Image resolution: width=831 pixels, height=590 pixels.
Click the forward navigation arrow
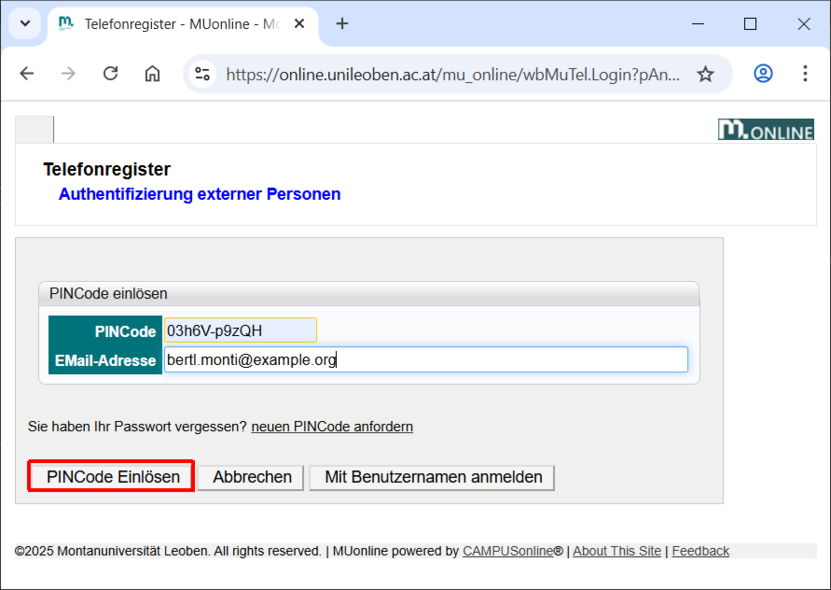(67, 73)
